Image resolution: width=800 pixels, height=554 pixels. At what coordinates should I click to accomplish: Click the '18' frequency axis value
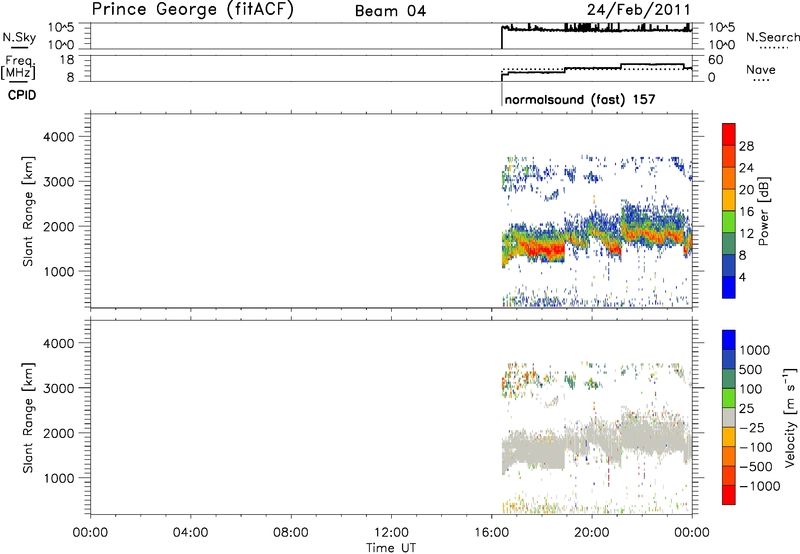point(67,60)
